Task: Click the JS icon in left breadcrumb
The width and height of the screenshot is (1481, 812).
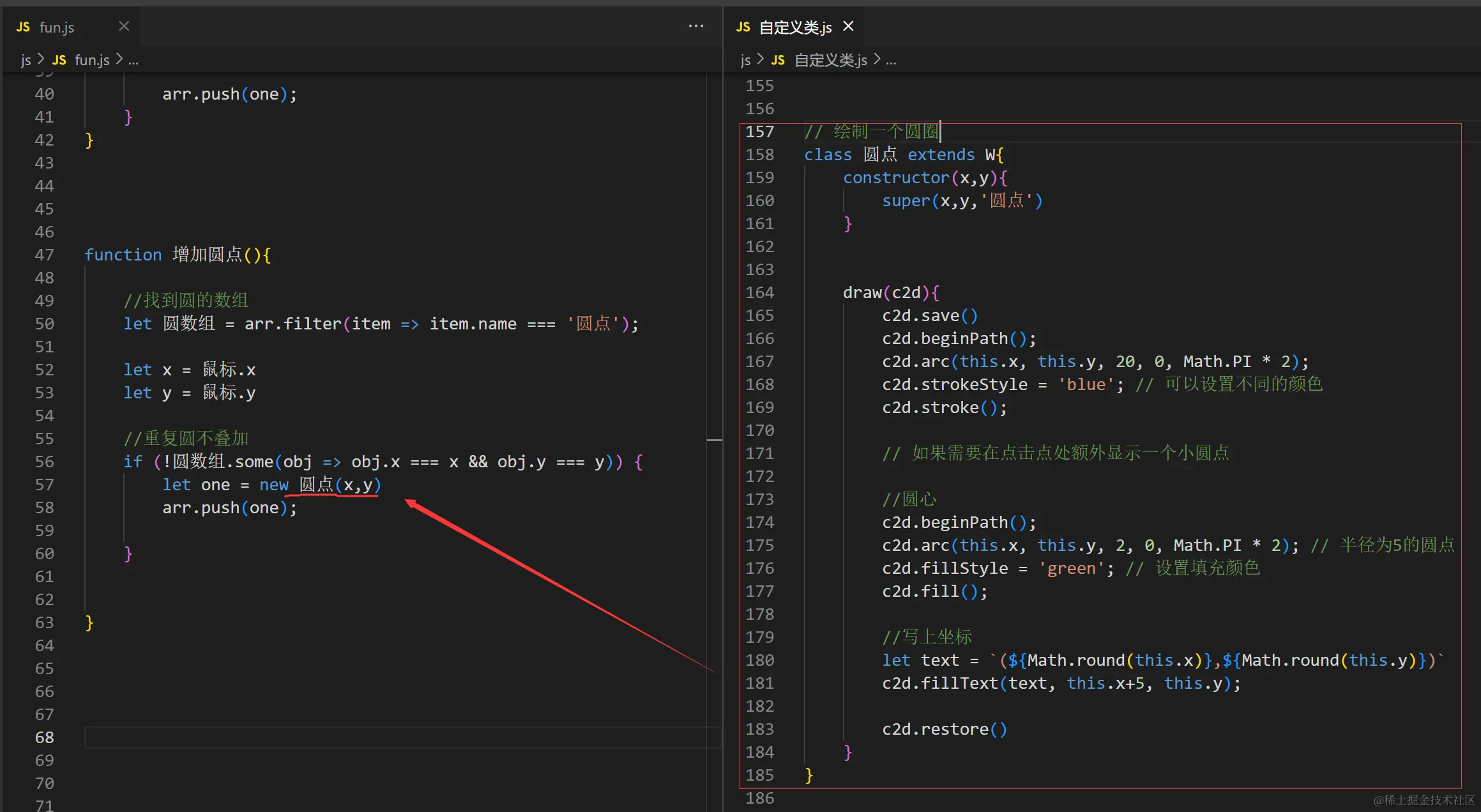Action: [59, 60]
